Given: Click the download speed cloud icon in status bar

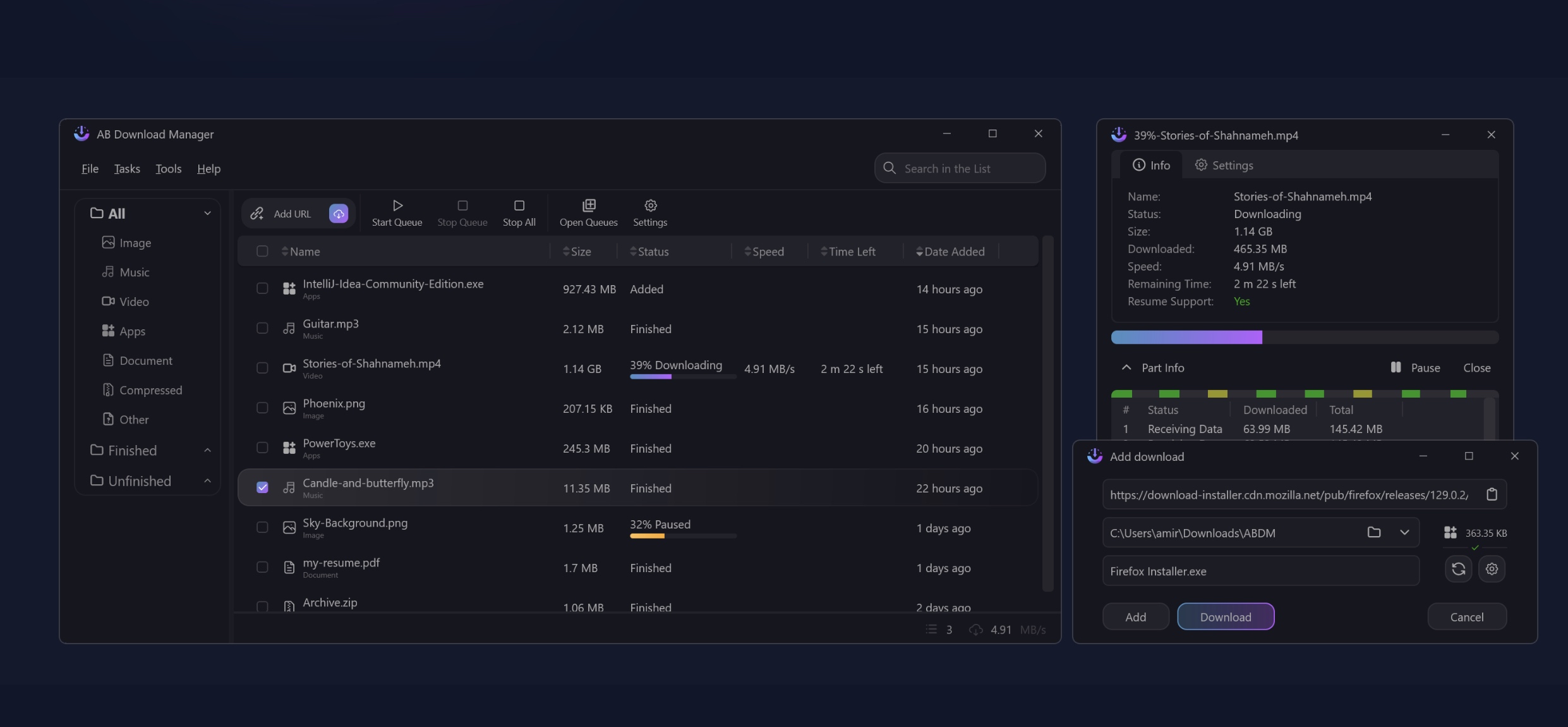Looking at the screenshot, I should pyautogui.click(x=976, y=630).
